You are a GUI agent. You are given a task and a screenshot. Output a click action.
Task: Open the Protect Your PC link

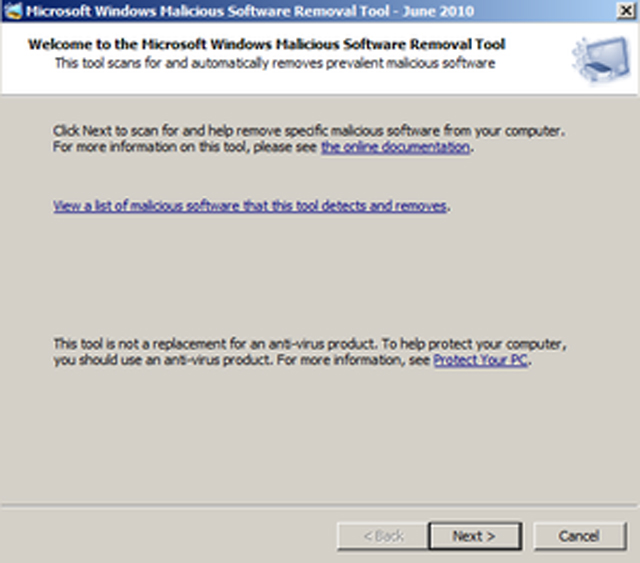click(480, 360)
